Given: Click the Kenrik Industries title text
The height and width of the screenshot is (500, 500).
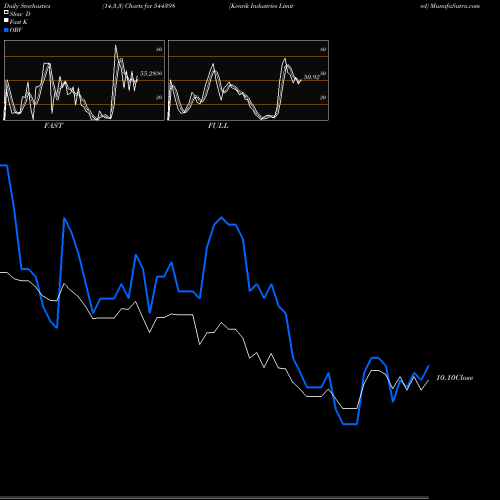Looking at the screenshot, I should (261, 6).
